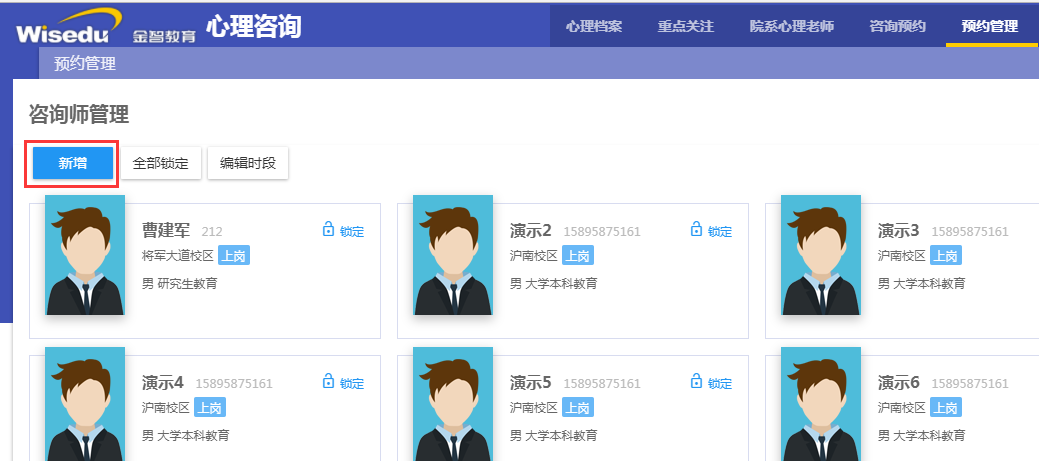Click 上岗 badge on 演示5 card

pyautogui.click(x=578, y=407)
